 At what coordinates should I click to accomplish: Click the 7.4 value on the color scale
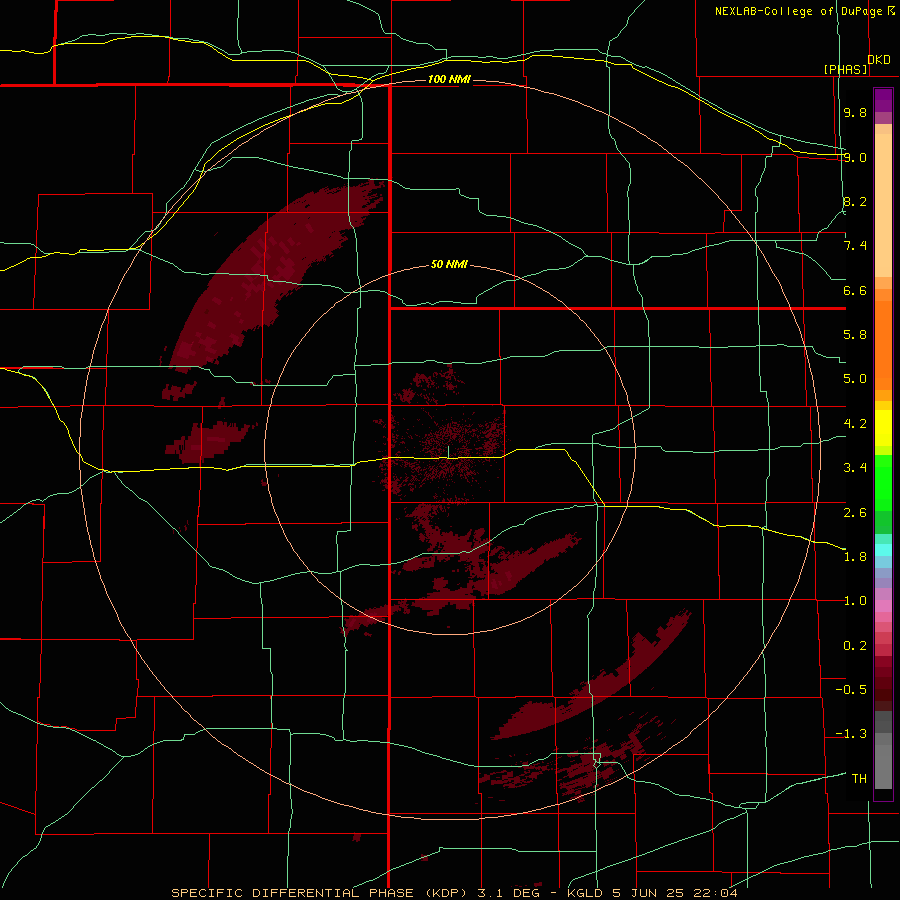click(x=855, y=246)
